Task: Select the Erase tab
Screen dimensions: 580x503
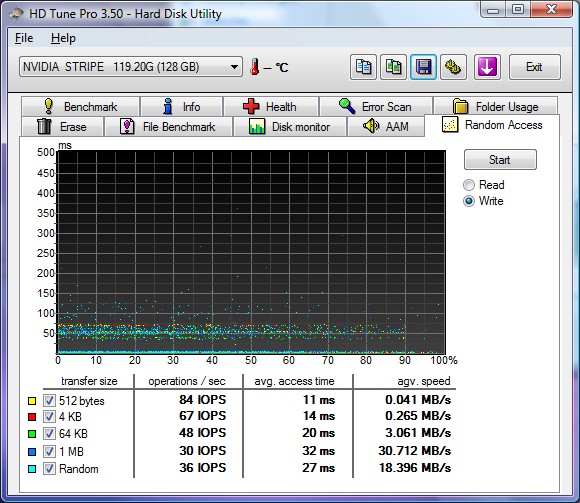Action: (63, 126)
